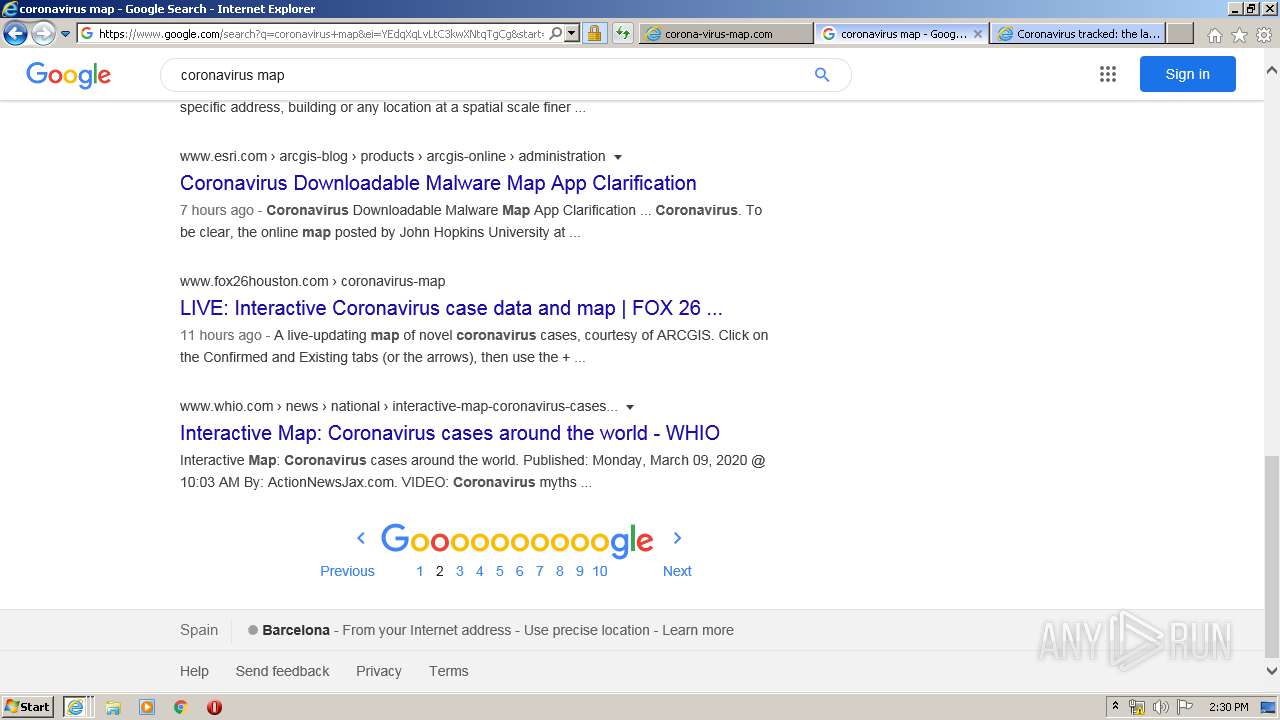Screen dimensions: 1280x720
Task: Expand whio.com result options arrow
Action: pyautogui.click(x=630, y=407)
